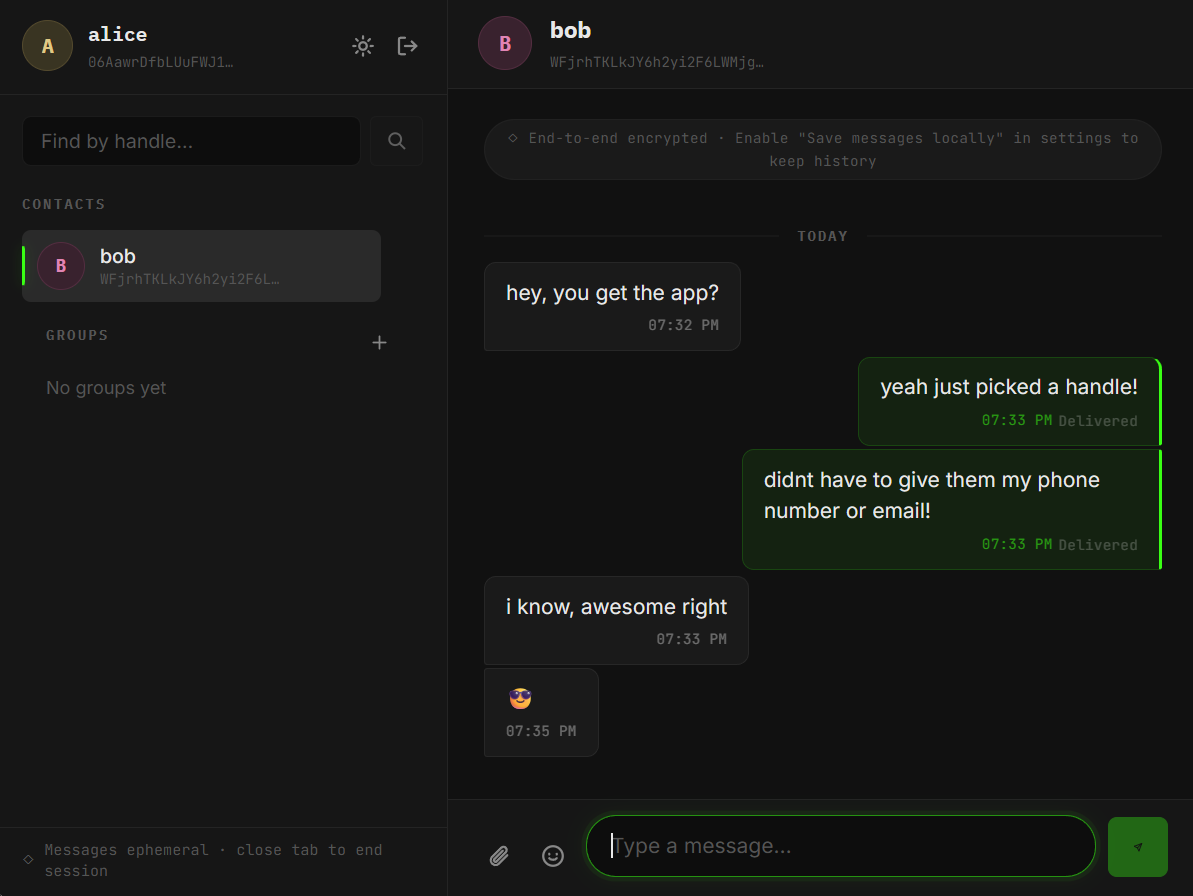
Task: Toggle light mode with the sun icon
Action: tap(362, 45)
